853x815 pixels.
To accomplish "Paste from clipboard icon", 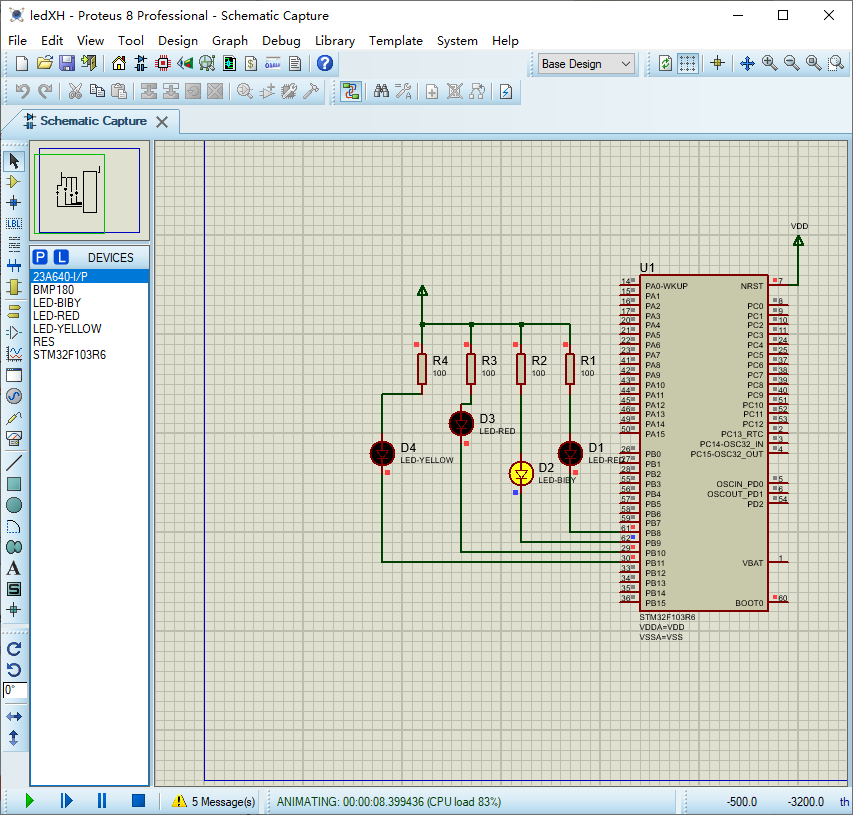I will coord(119,91).
